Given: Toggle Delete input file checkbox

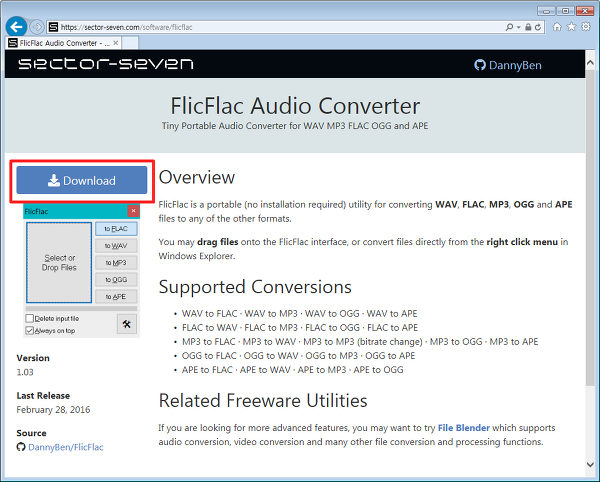Looking at the screenshot, I should point(29,318).
